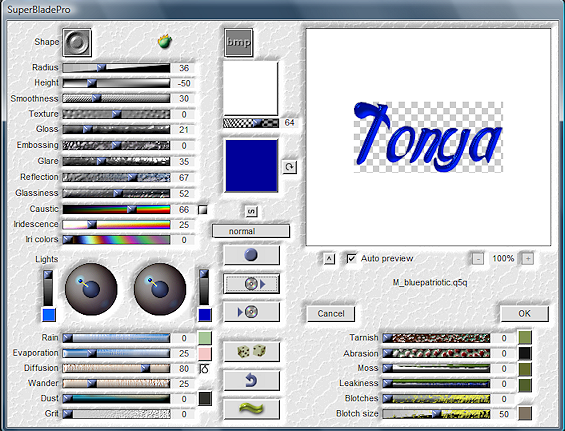This screenshot has width=565, height=431.
Task: Adjust the Smoothness slider
Action: [116, 98]
